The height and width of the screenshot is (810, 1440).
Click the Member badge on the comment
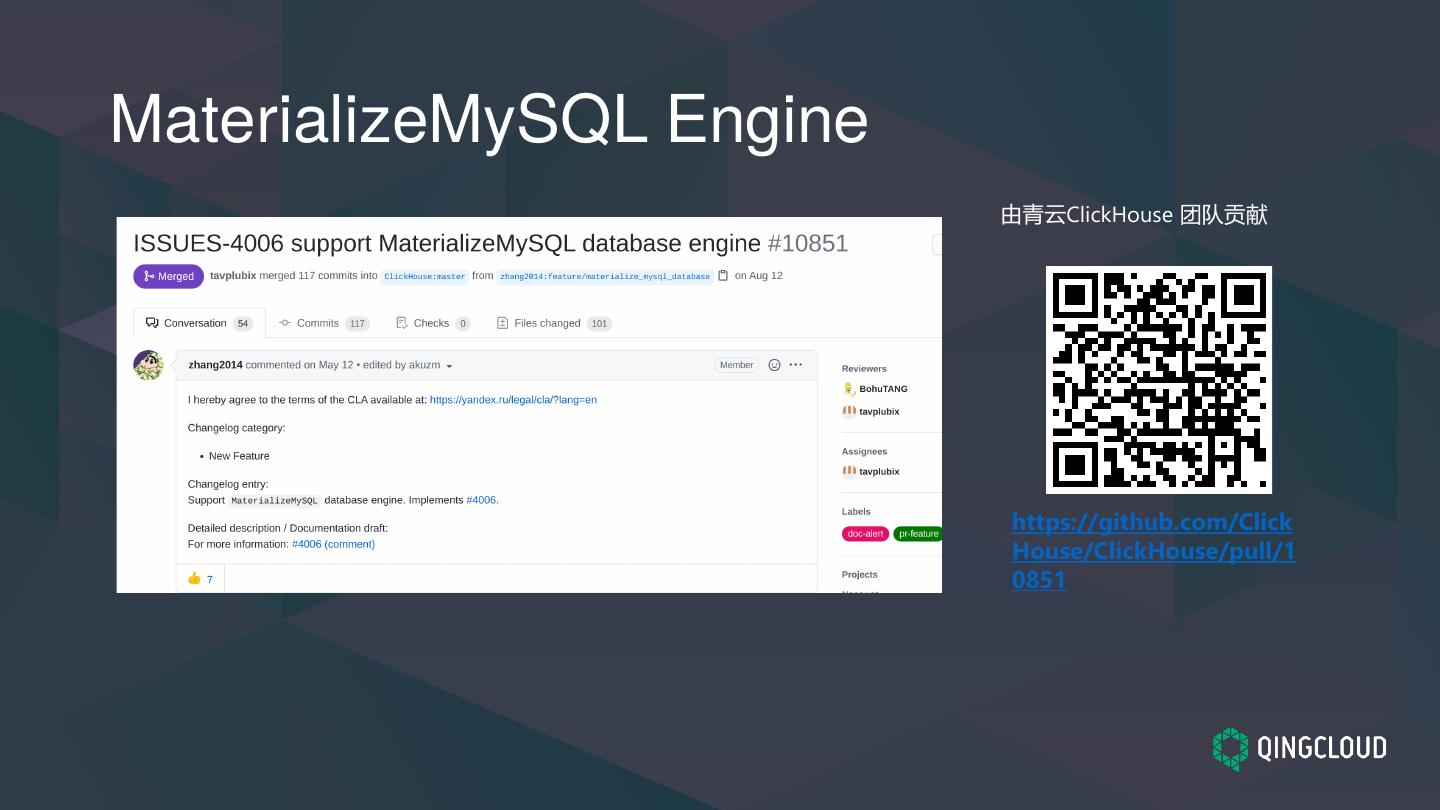pos(736,365)
